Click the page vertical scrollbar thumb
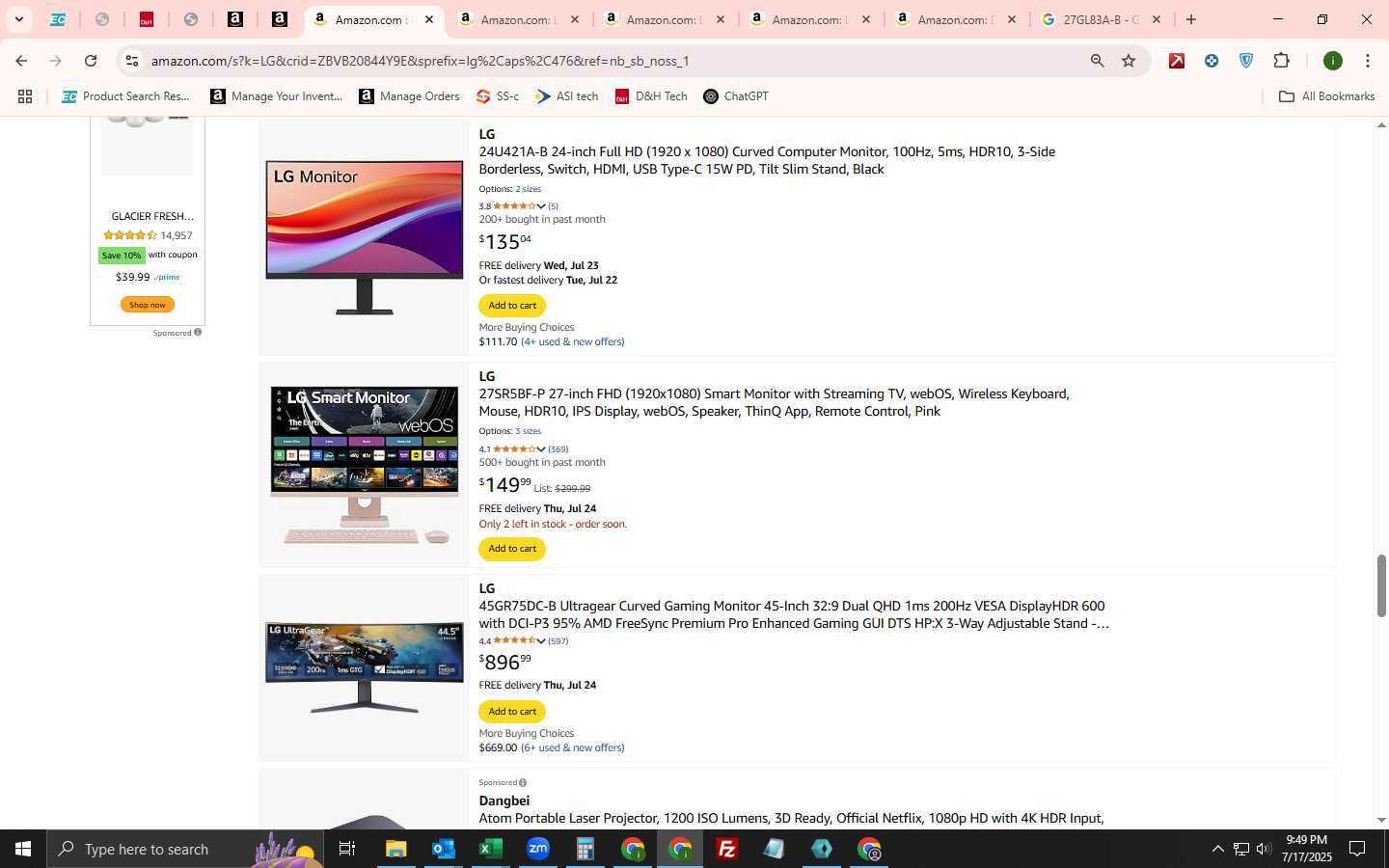This screenshot has height=868, width=1389. click(x=1381, y=585)
